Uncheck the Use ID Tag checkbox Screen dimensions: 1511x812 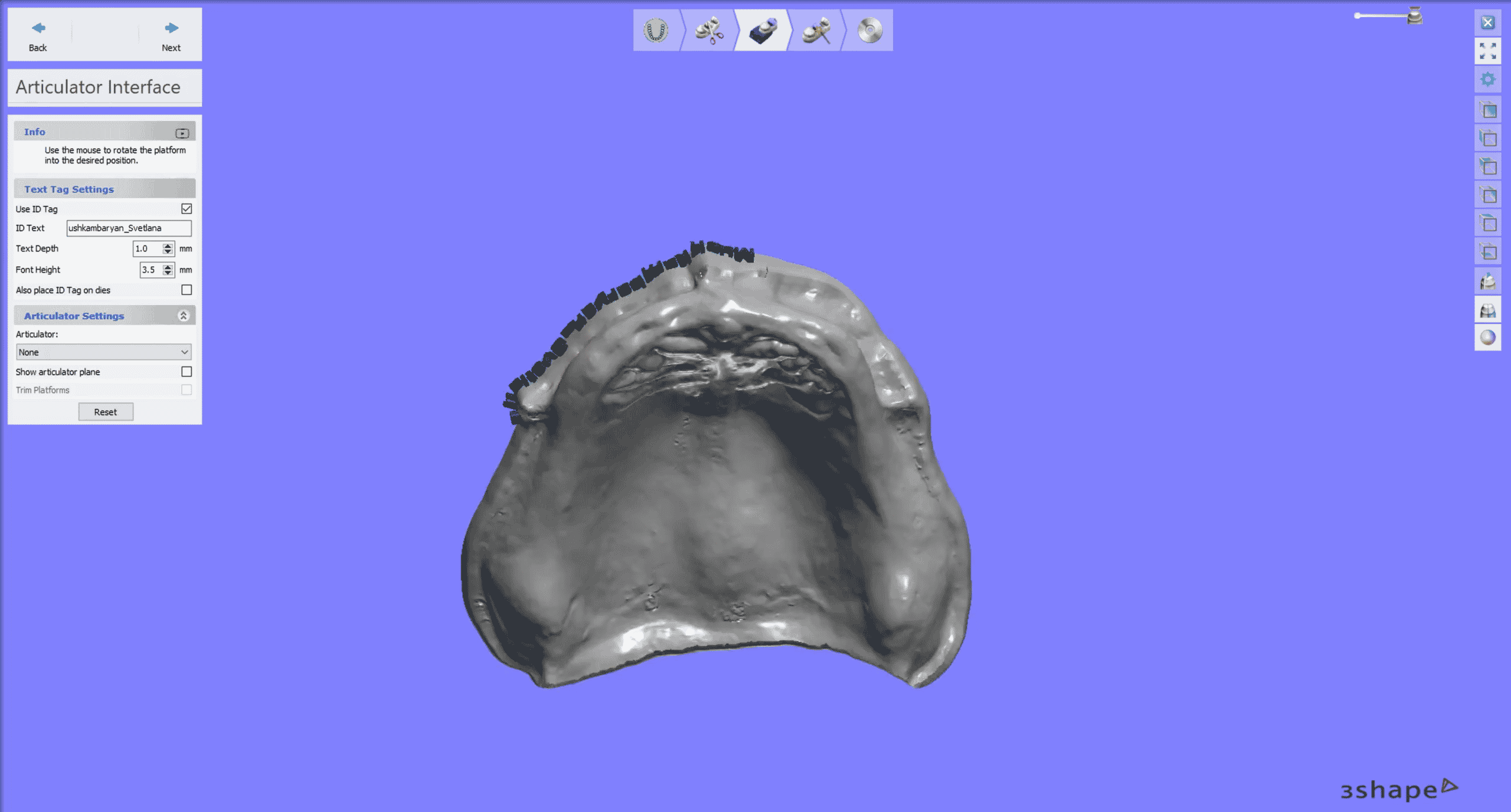click(187, 208)
